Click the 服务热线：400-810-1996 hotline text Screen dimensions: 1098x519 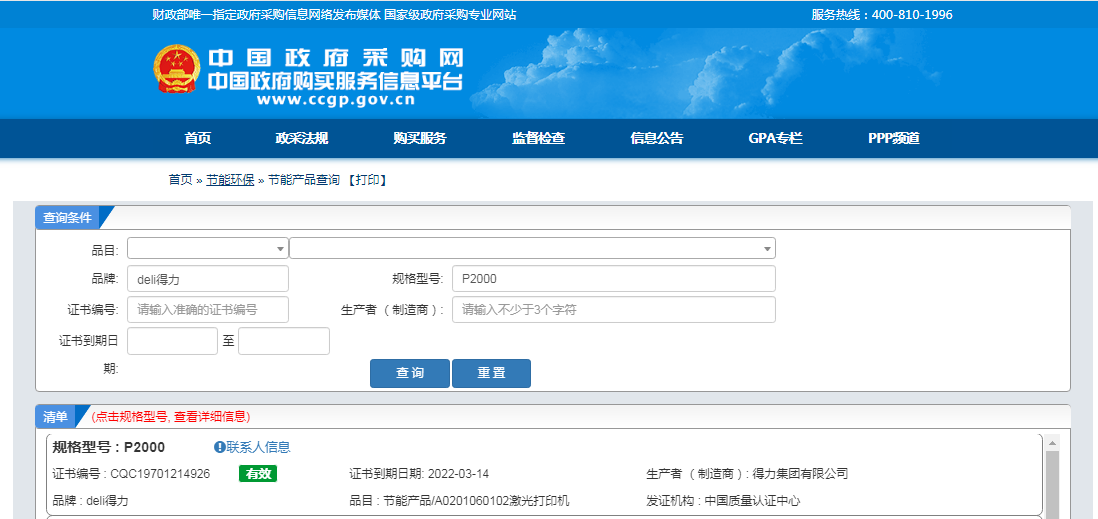coord(882,15)
